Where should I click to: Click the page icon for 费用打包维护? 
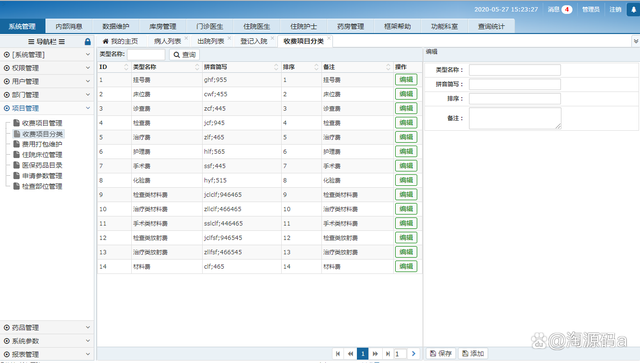(17, 144)
